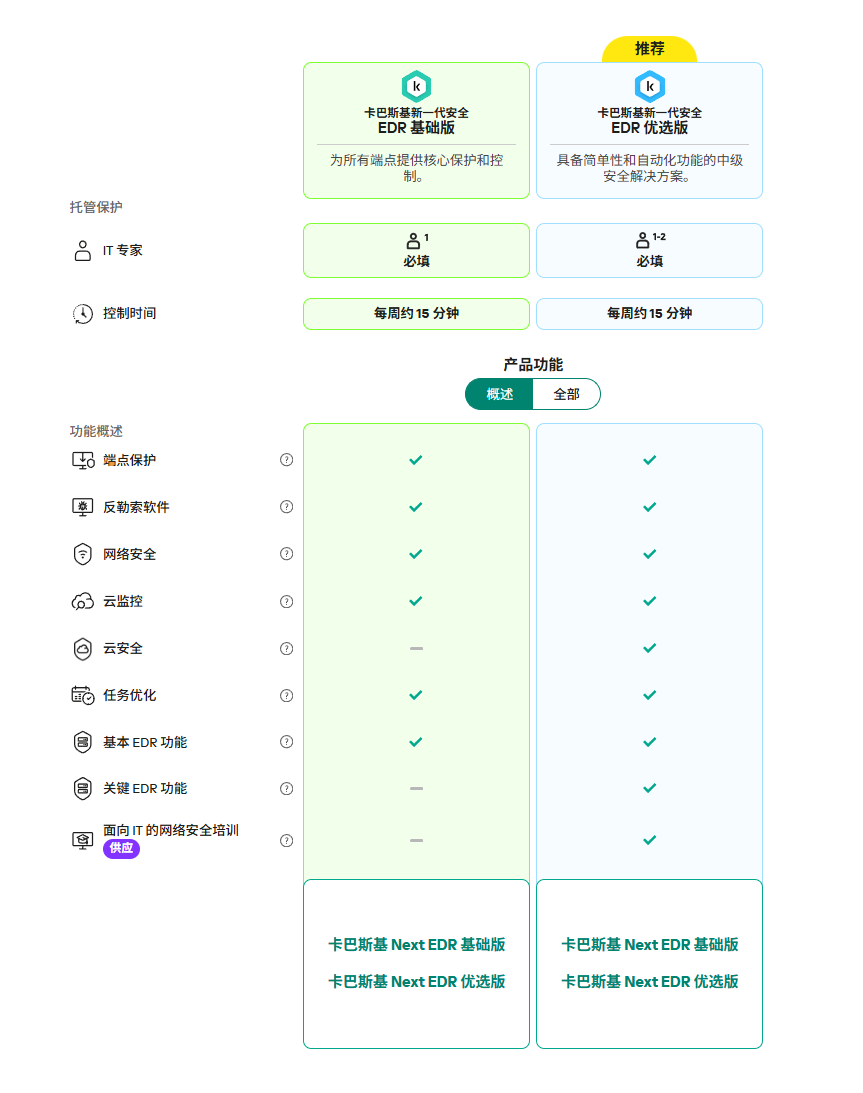This screenshot has height=1093, width=863.
Task: Open 卡巴斯基 Next EDR 基础版 link in left card
Action: click(x=416, y=944)
